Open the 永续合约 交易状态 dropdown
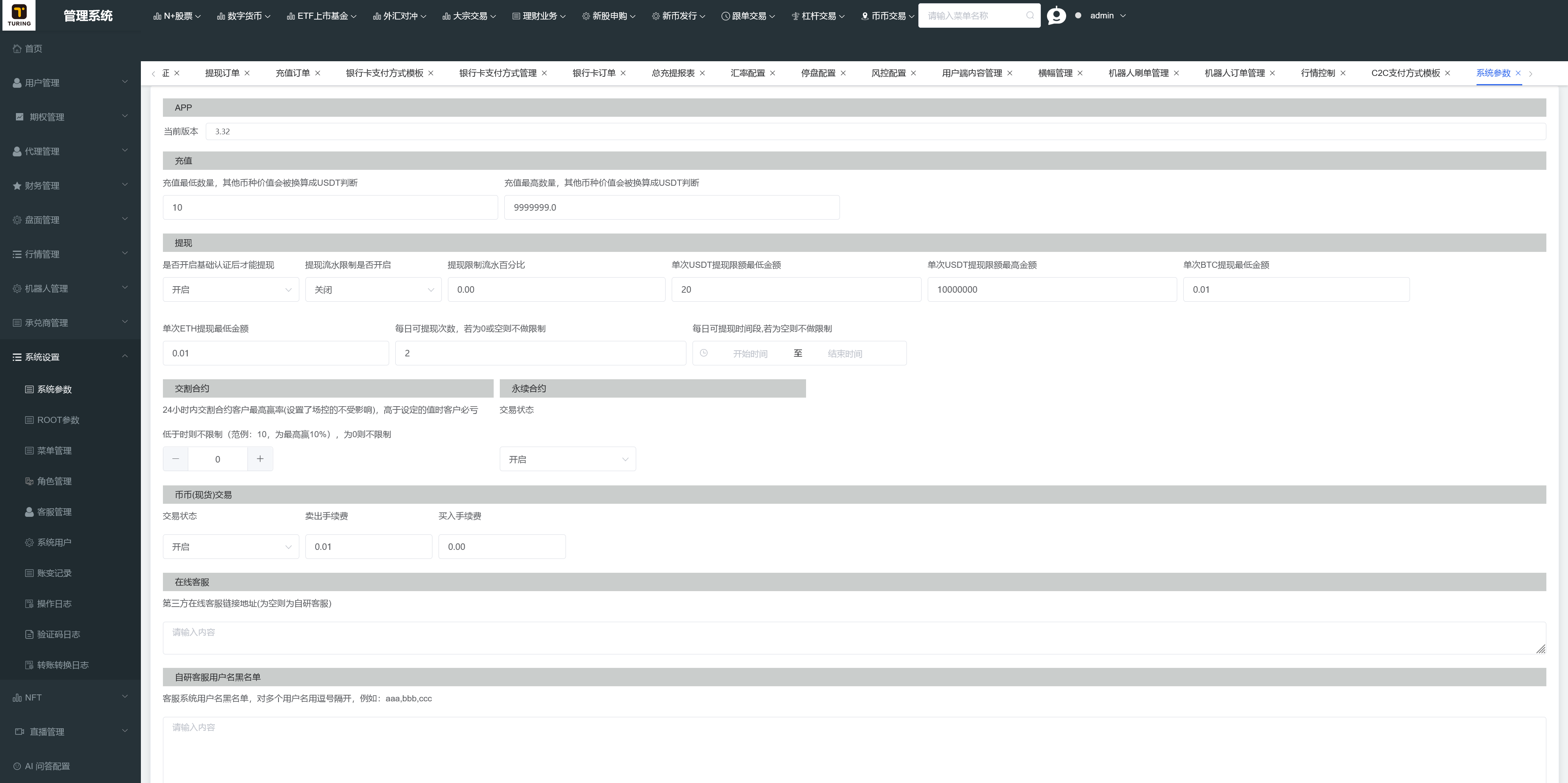The image size is (1568, 783). point(567,459)
